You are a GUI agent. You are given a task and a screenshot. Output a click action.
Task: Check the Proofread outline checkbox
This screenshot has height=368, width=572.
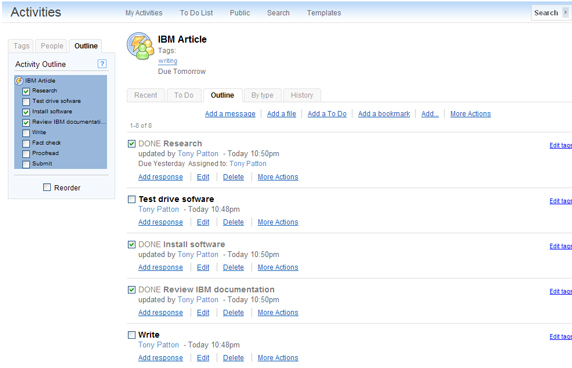click(26, 154)
